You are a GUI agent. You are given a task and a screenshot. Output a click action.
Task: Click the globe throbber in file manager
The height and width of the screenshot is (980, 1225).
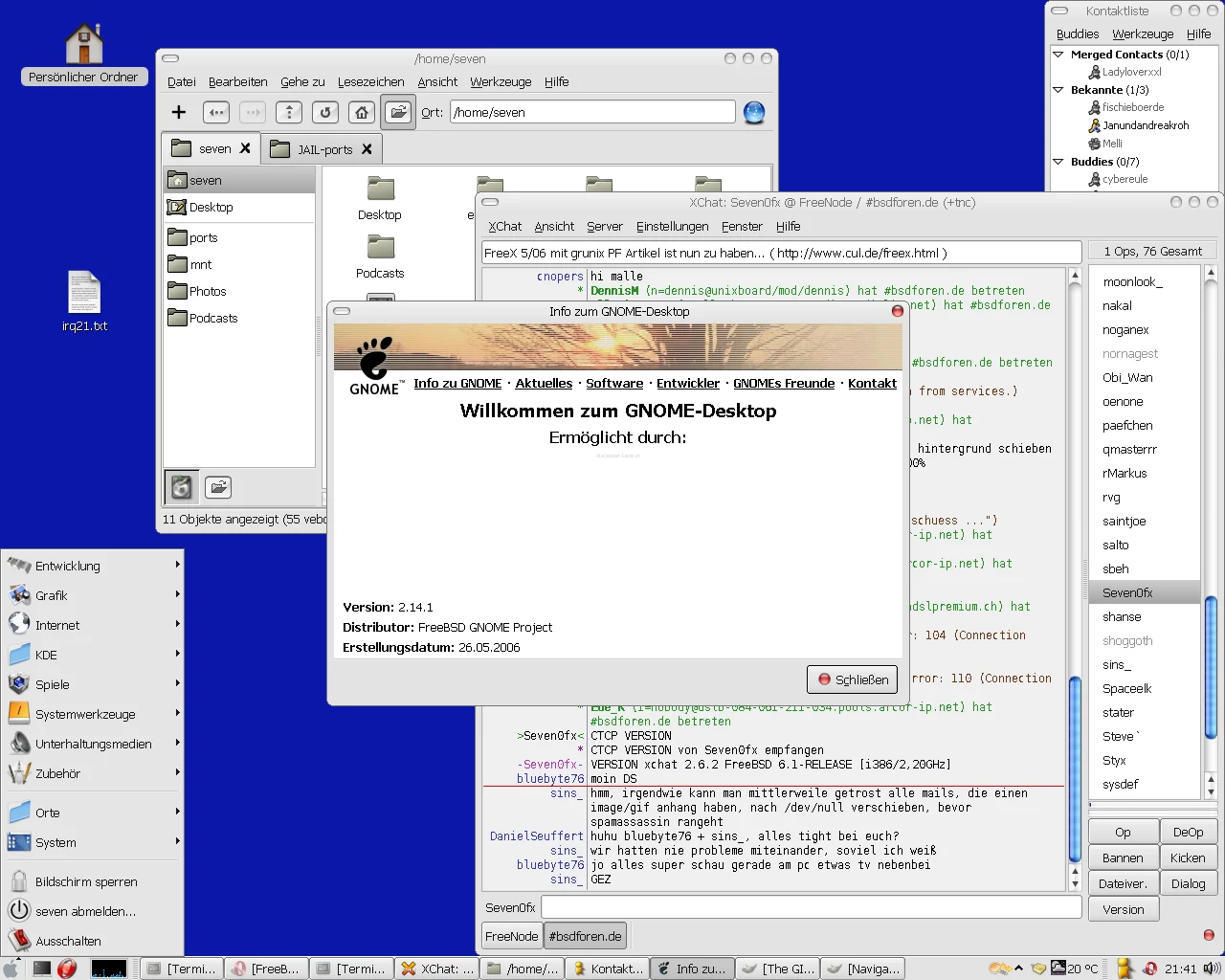[754, 113]
